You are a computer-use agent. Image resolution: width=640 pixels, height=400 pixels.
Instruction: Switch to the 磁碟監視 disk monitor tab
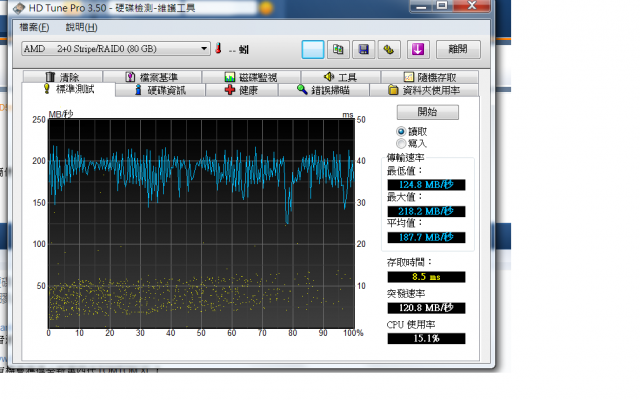coord(251,77)
